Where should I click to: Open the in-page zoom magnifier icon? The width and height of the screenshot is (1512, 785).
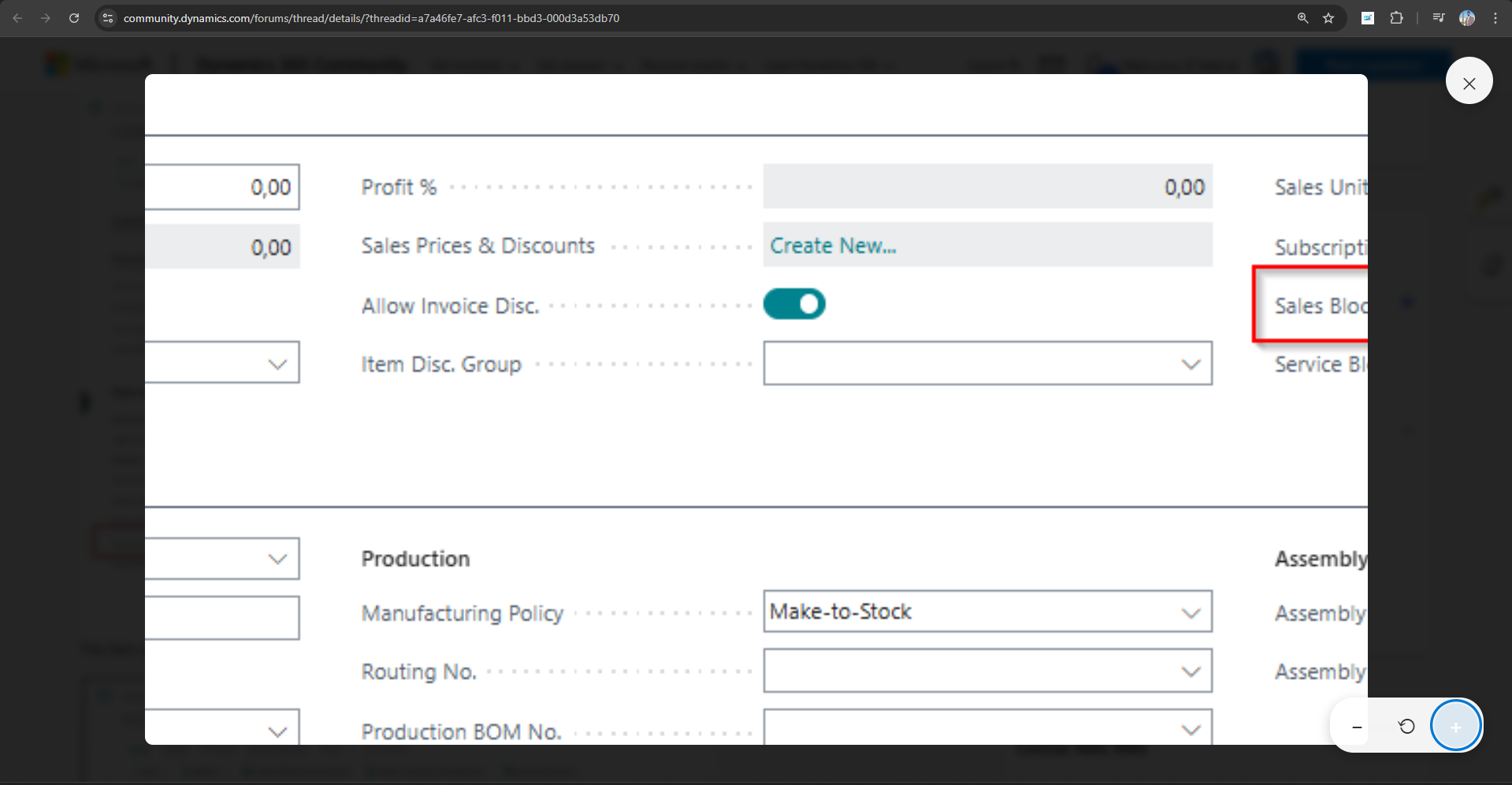click(x=1302, y=17)
